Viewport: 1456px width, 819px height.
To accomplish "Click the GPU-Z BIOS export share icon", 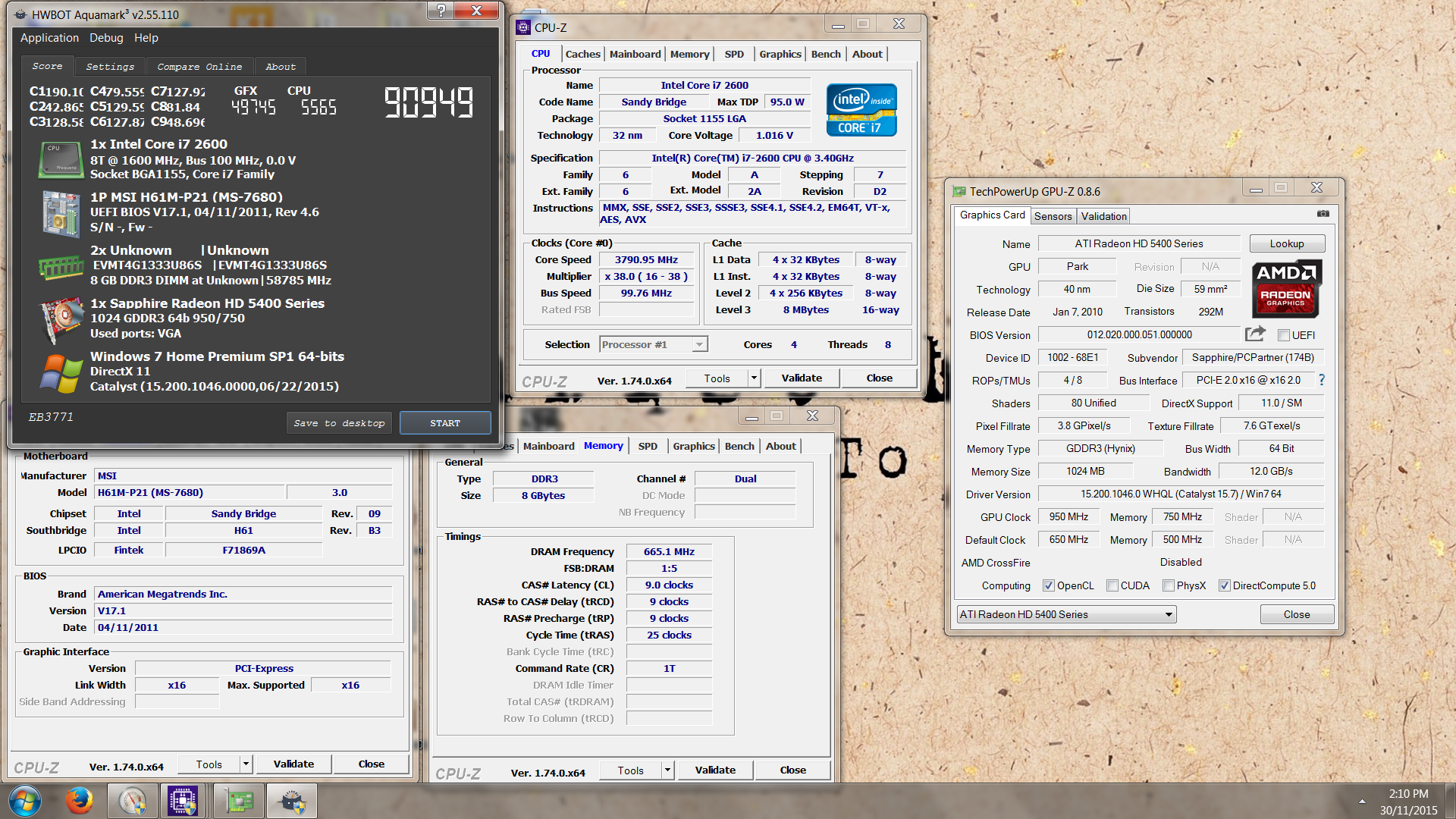I will pos(1255,334).
